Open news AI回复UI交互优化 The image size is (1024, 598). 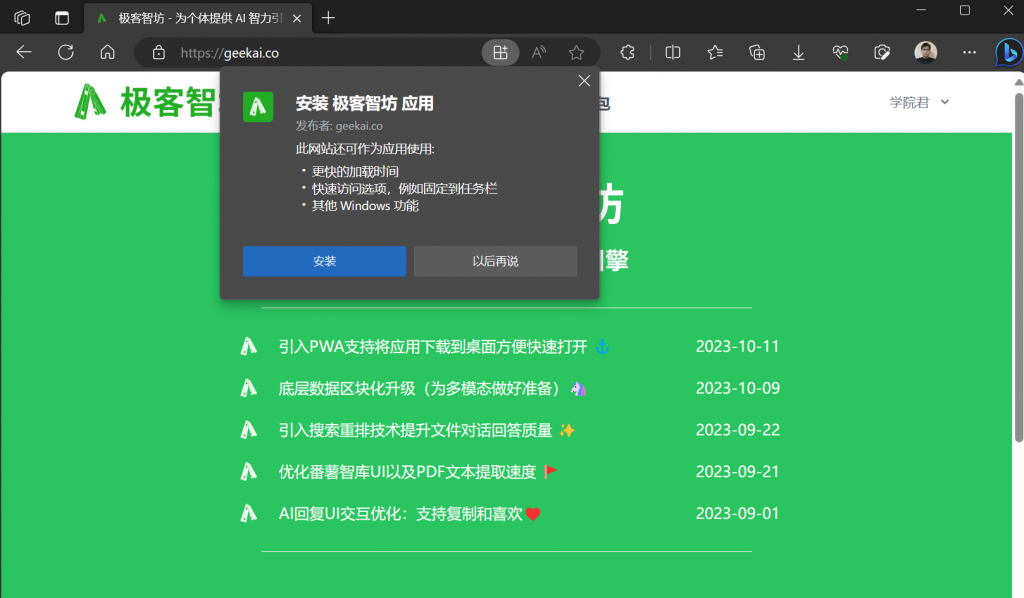coord(409,514)
